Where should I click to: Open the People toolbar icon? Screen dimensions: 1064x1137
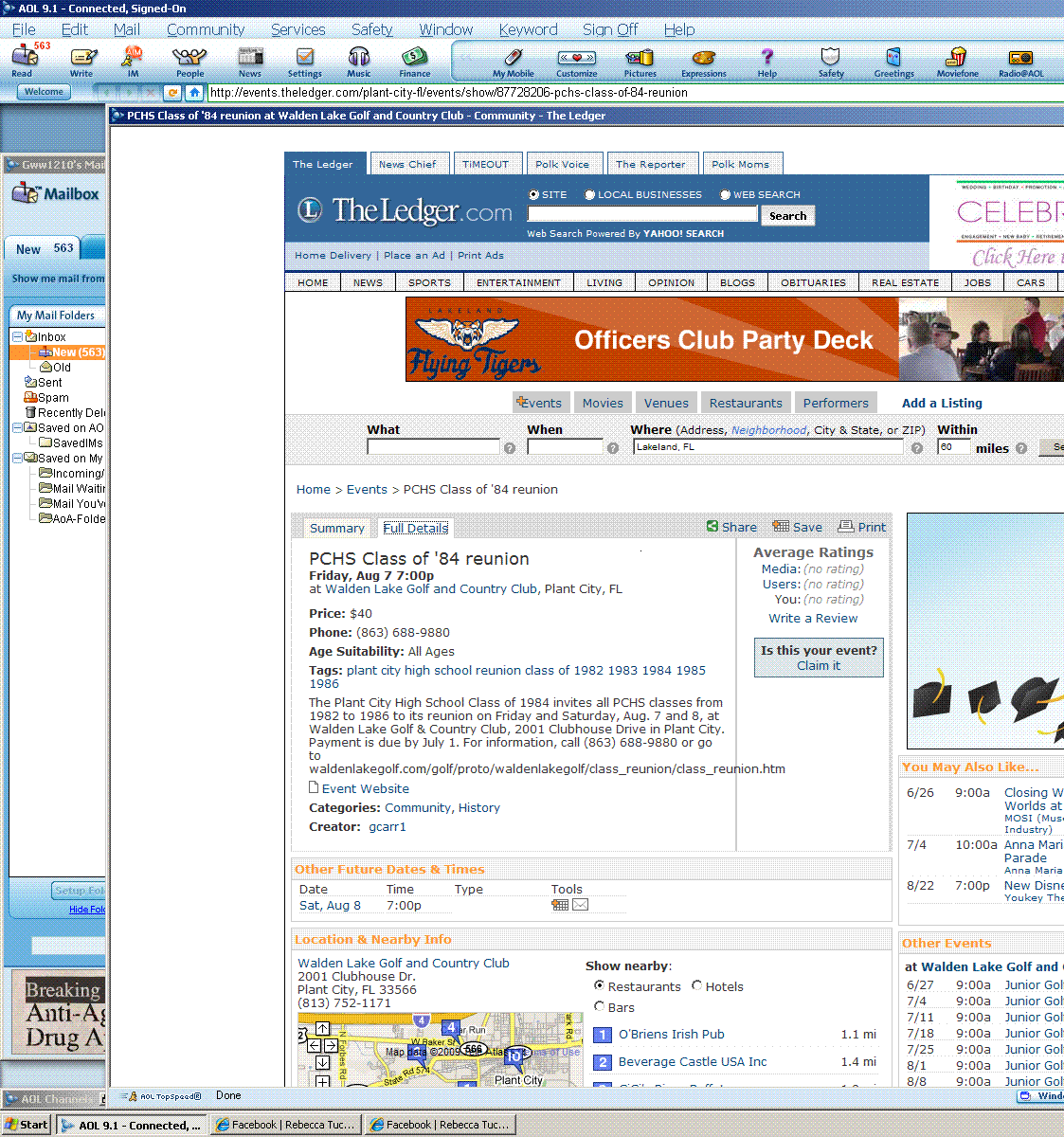[189, 61]
